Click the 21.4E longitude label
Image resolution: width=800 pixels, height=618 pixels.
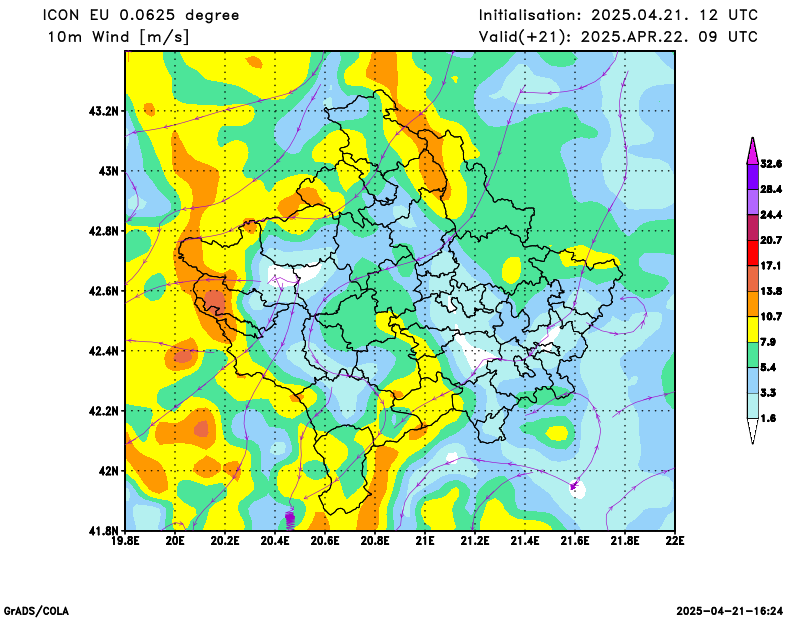[525, 540]
